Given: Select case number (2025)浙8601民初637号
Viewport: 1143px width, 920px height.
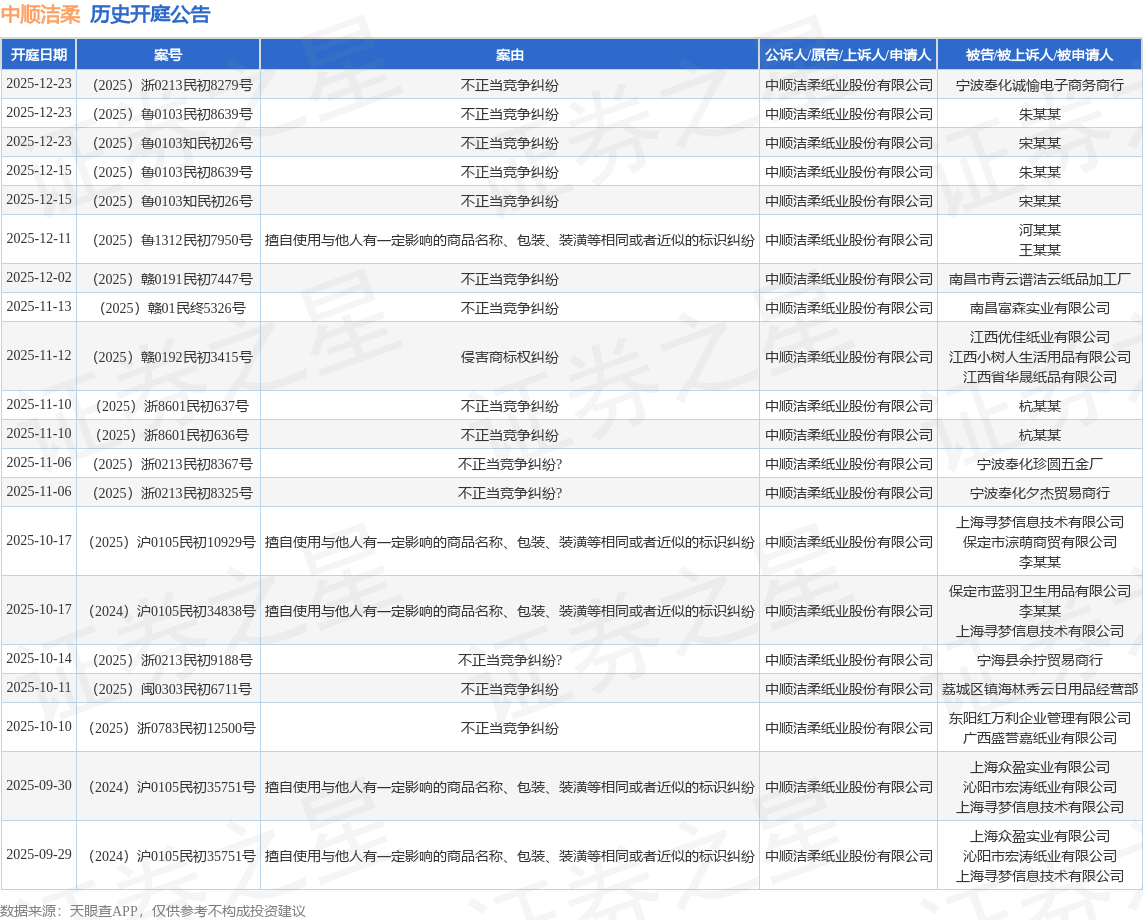Looking at the screenshot, I should coord(172,406).
